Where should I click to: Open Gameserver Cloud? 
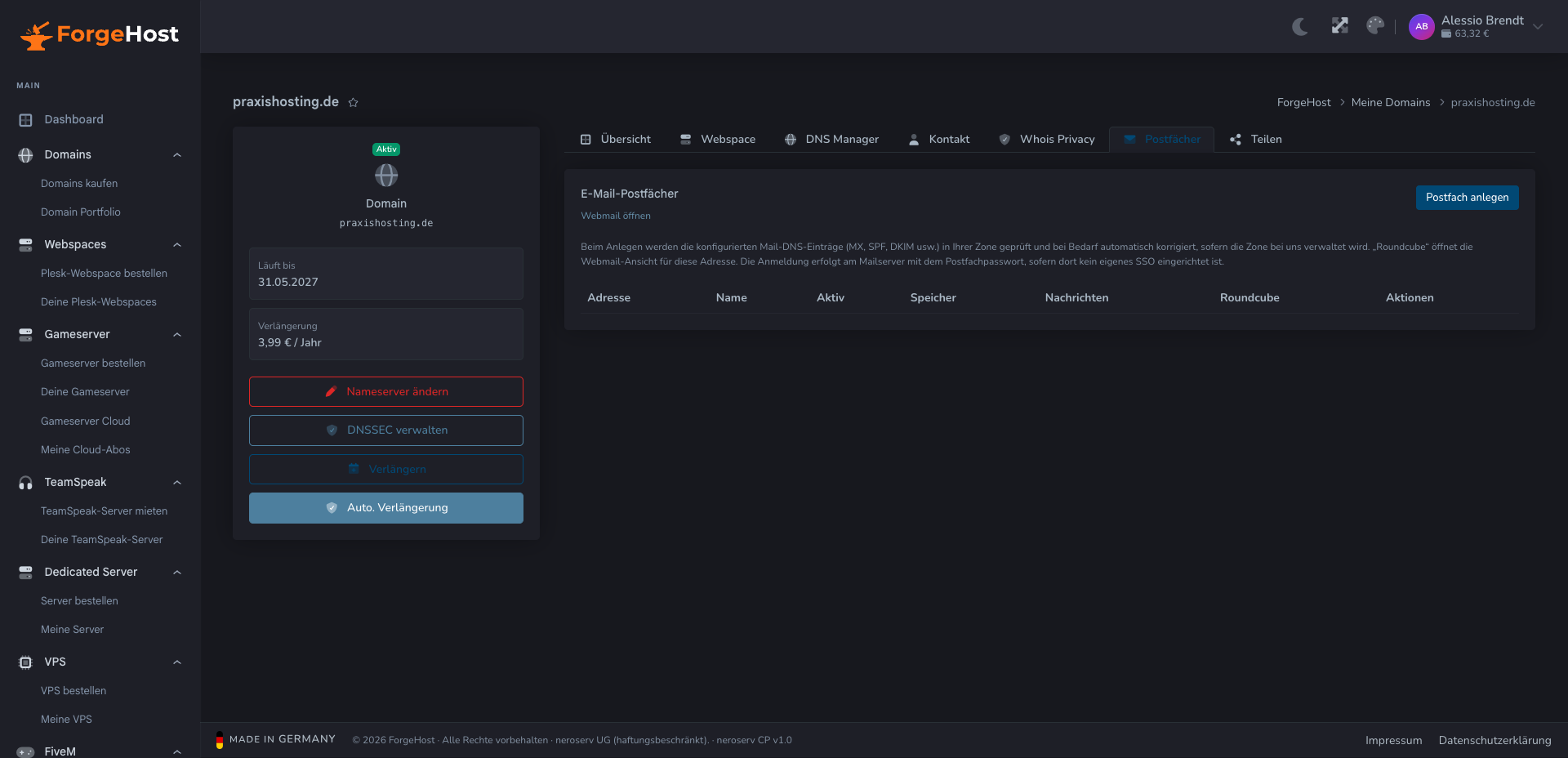pos(86,421)
